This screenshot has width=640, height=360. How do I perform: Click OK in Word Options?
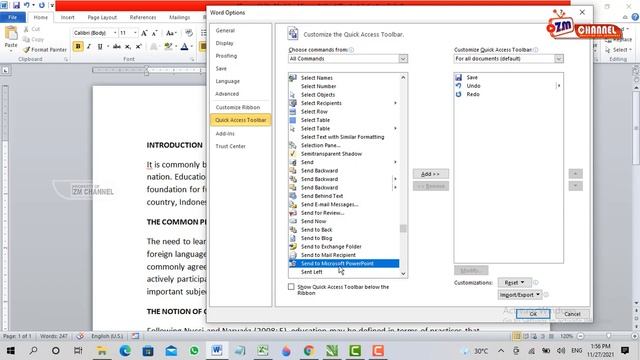click(533, 314)
